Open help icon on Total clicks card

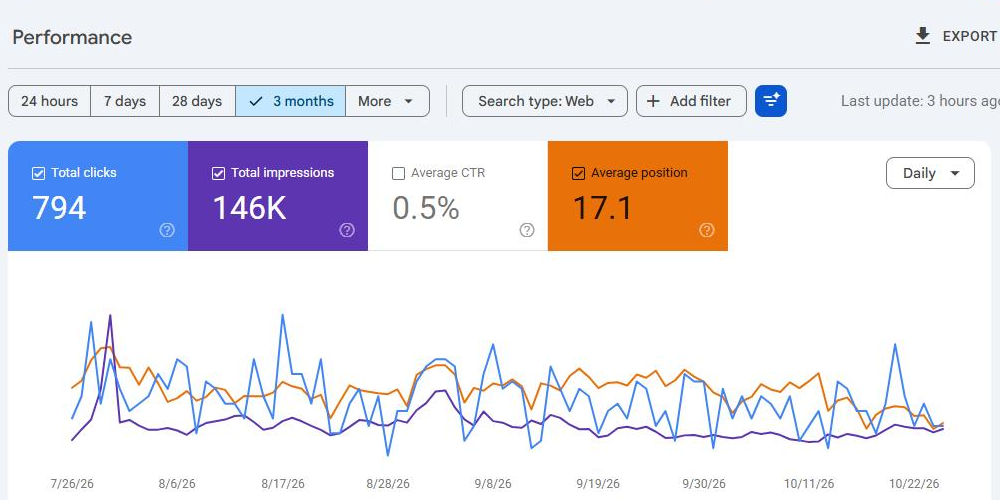pos(167,230)
